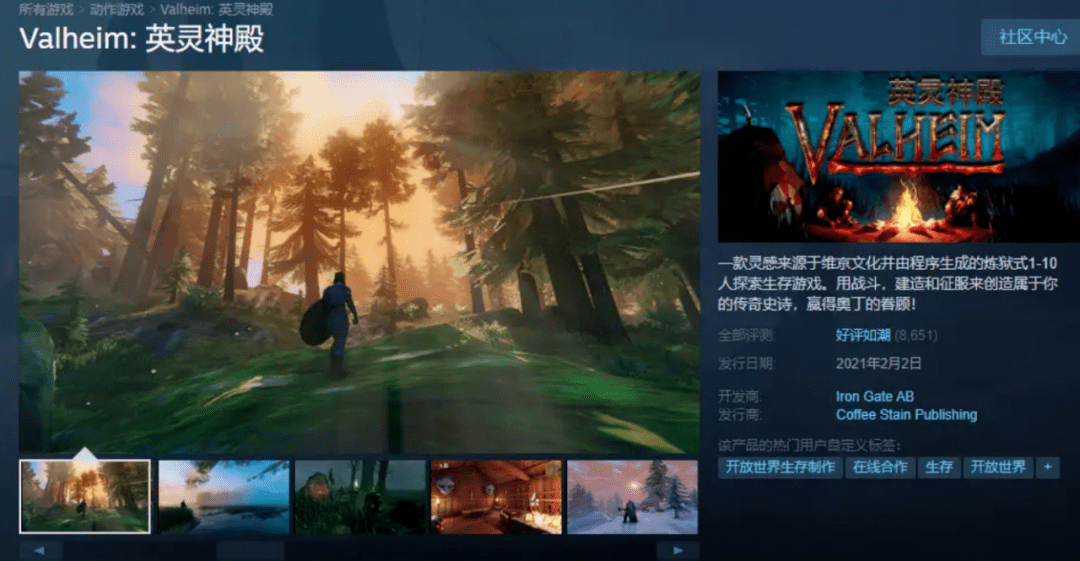Select the dark swamp screenshot thumbnail
1080x561 pixels.
click(360, 496)
